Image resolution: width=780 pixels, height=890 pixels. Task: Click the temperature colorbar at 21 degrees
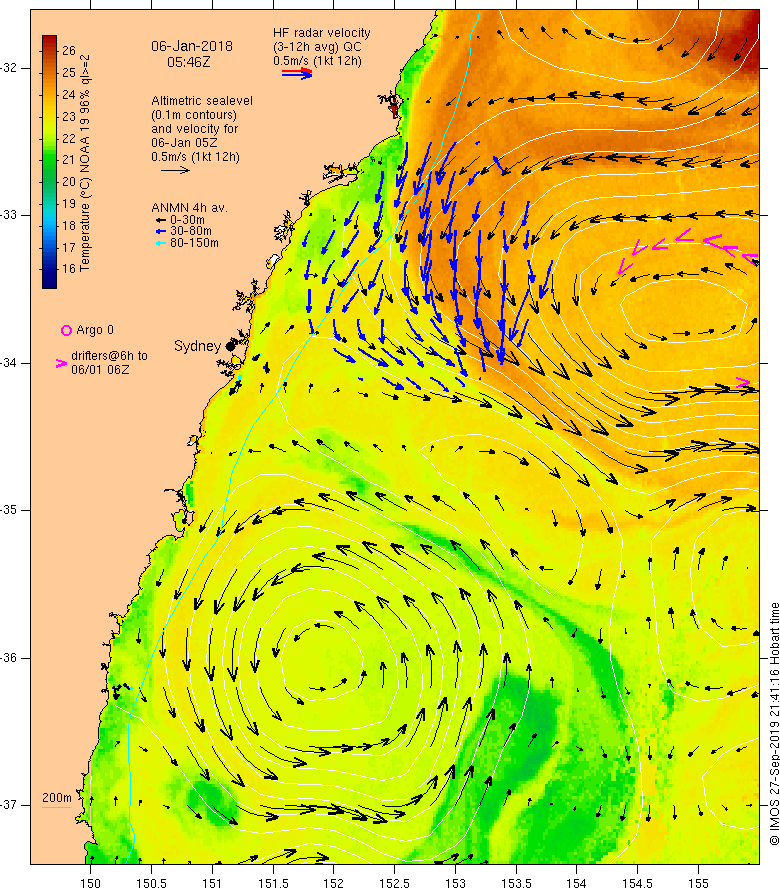[49, 160]
